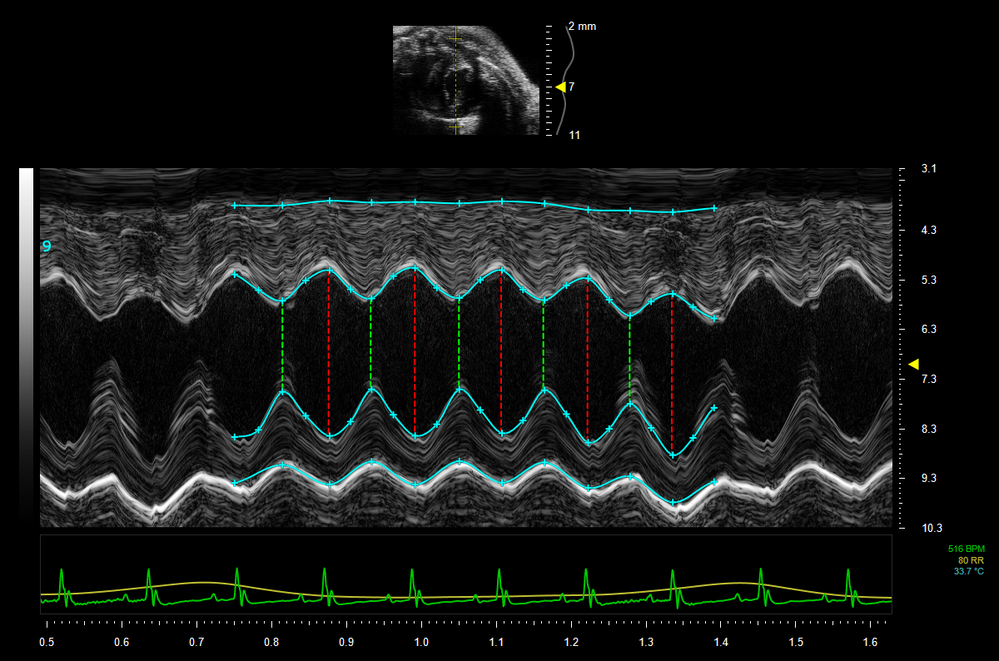This screenshot has height=661, width=999.
Task: Open the B-mode heart thumbnail image
Action: (466, 80)
